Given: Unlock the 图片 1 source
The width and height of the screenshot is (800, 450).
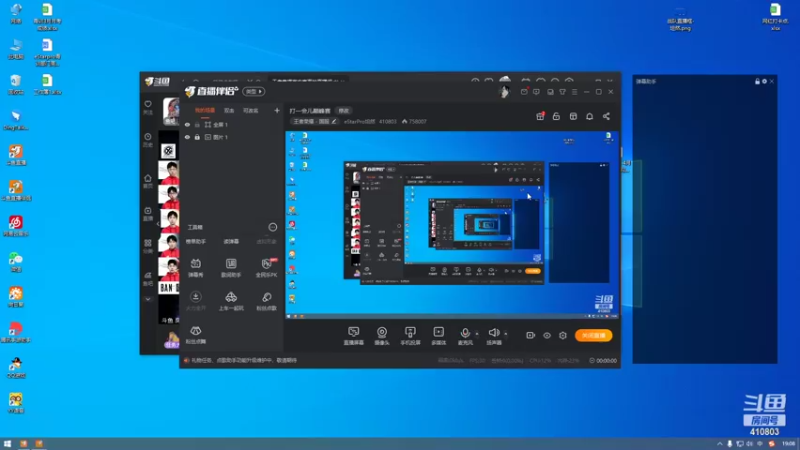Looking at the screenshot, I should [x=197, y=137].
